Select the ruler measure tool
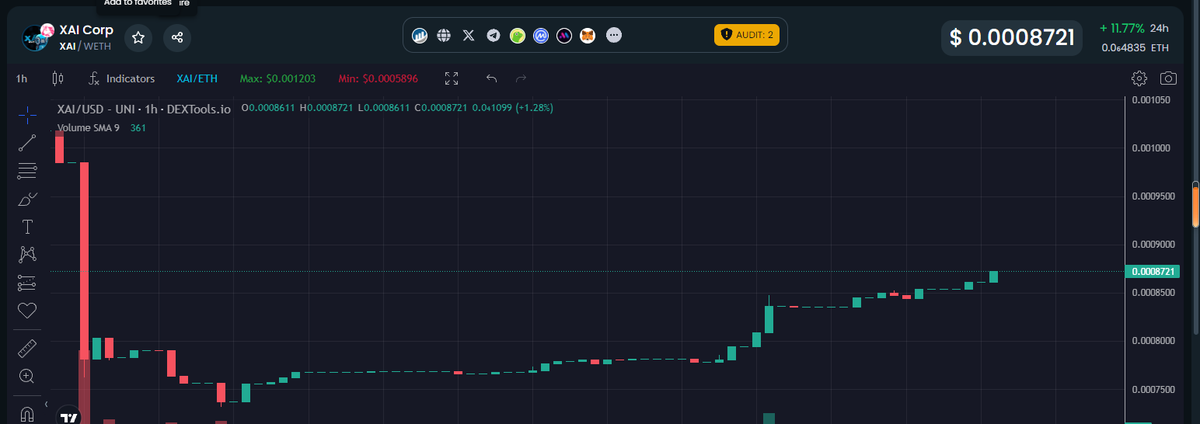1200x424 pixels. coord(27,348)
